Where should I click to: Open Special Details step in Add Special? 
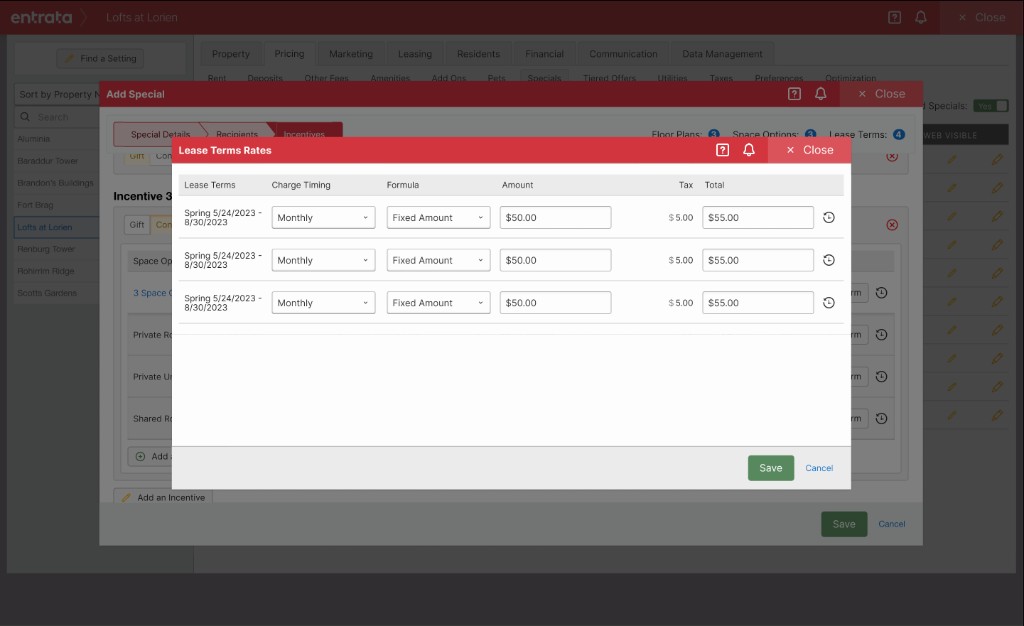pyautogui.click(x=160, y=134)
